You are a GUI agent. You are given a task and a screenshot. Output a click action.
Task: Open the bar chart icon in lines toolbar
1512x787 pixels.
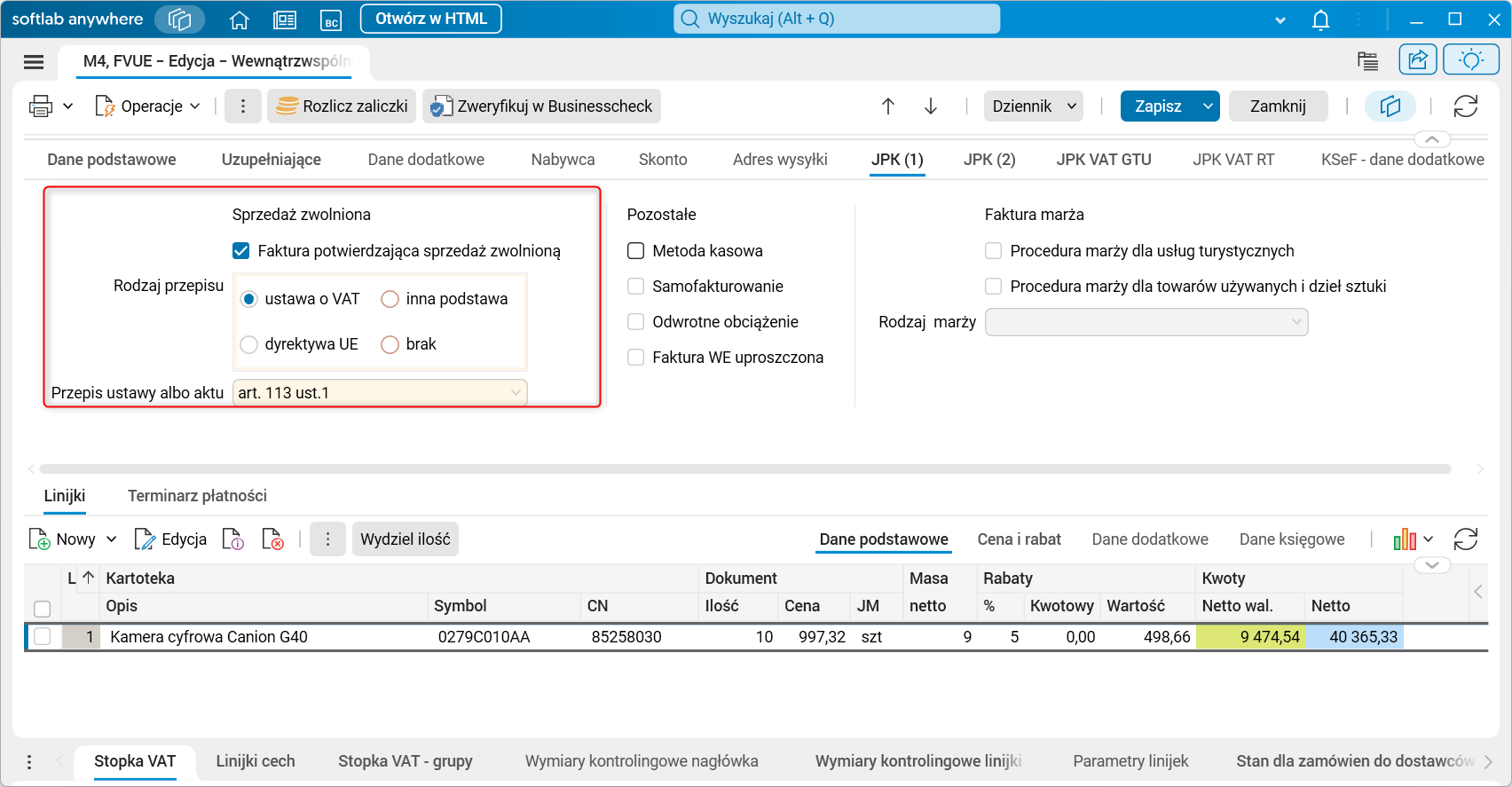tap(1404, 539)
